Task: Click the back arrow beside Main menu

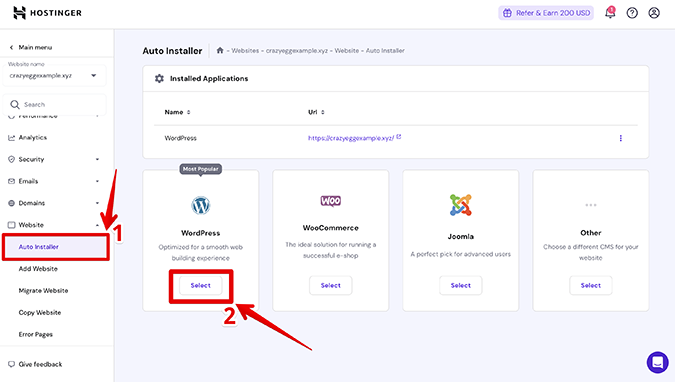Action: (11, 47)
